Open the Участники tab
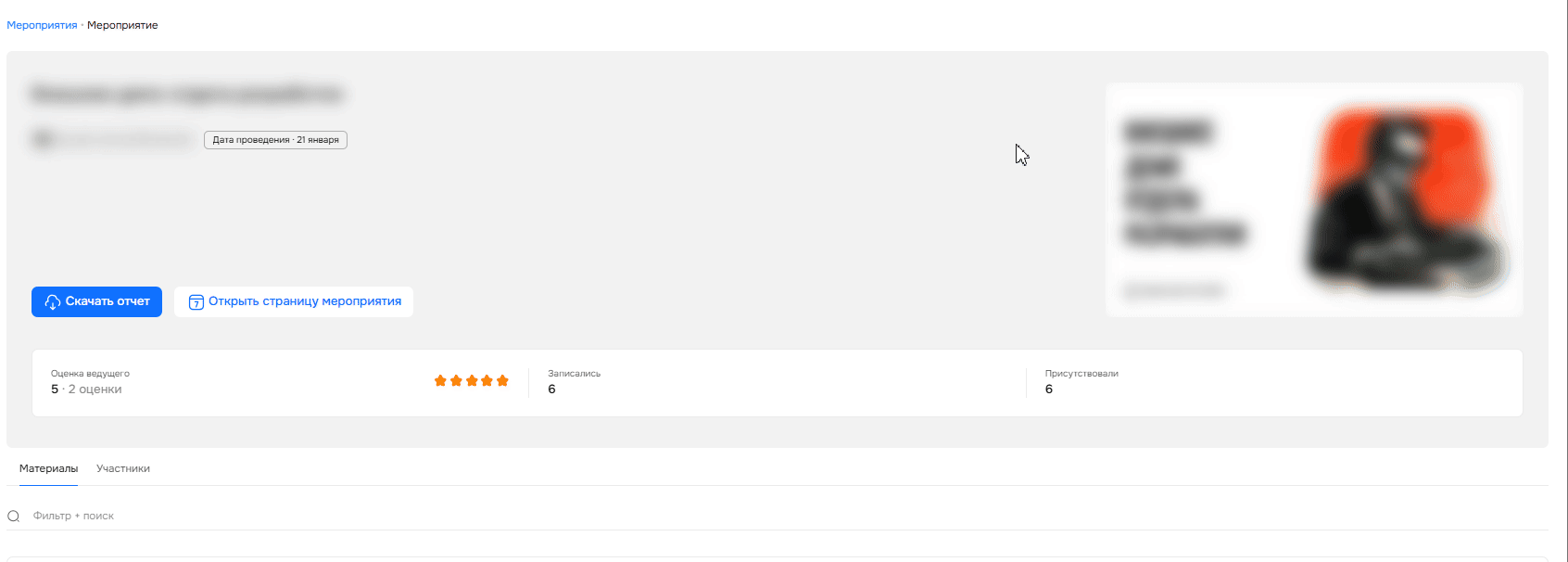 click(x=123, y=469)
